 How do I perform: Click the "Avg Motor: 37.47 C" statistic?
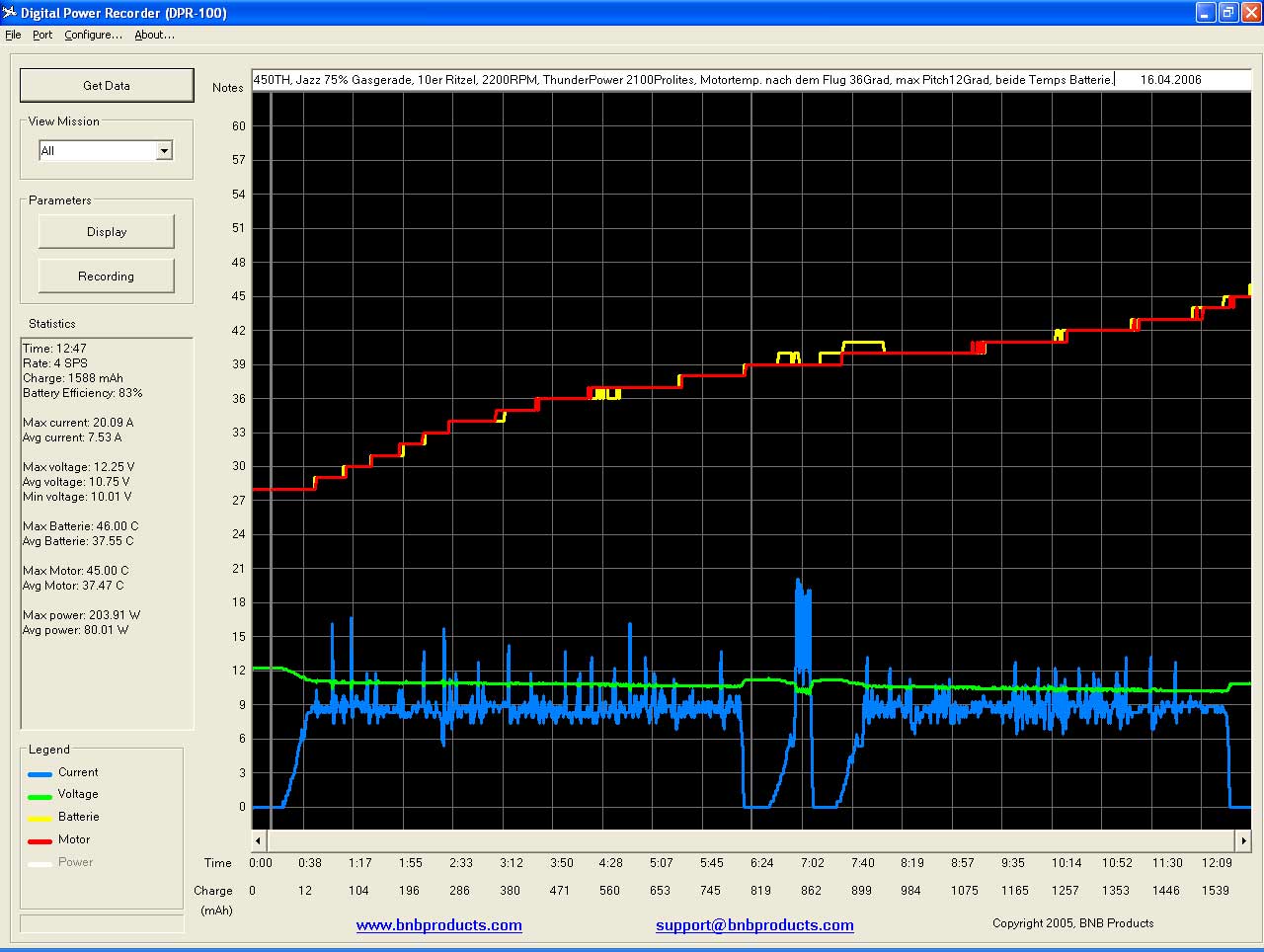point(74,586)
